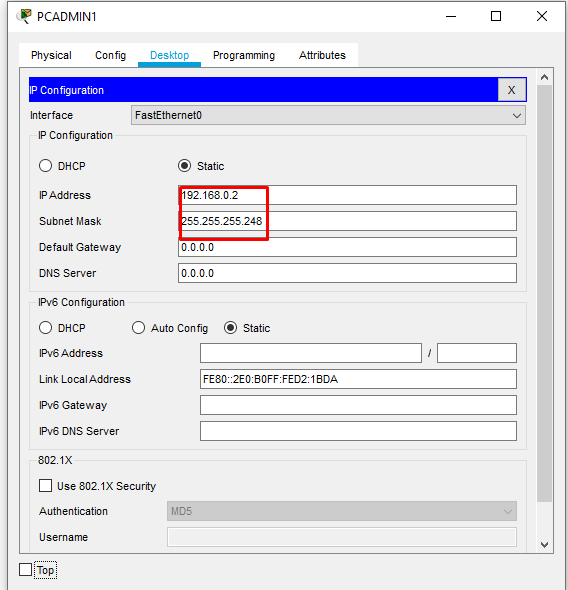Close the IP Configuration panel with X
This screenshot has height=590, width=568.
click(512, 90)
